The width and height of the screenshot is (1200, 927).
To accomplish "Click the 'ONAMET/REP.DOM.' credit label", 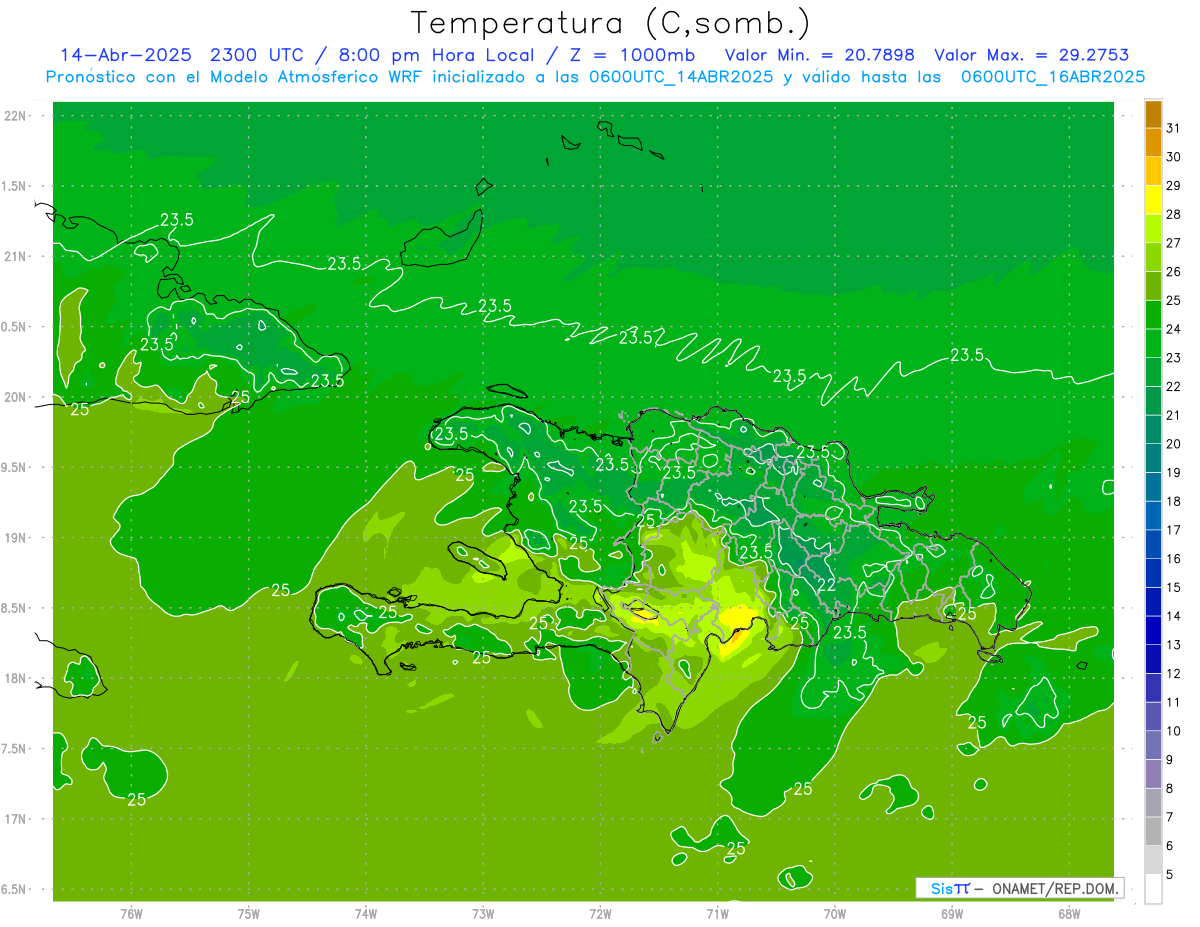I will point(1056,888).
